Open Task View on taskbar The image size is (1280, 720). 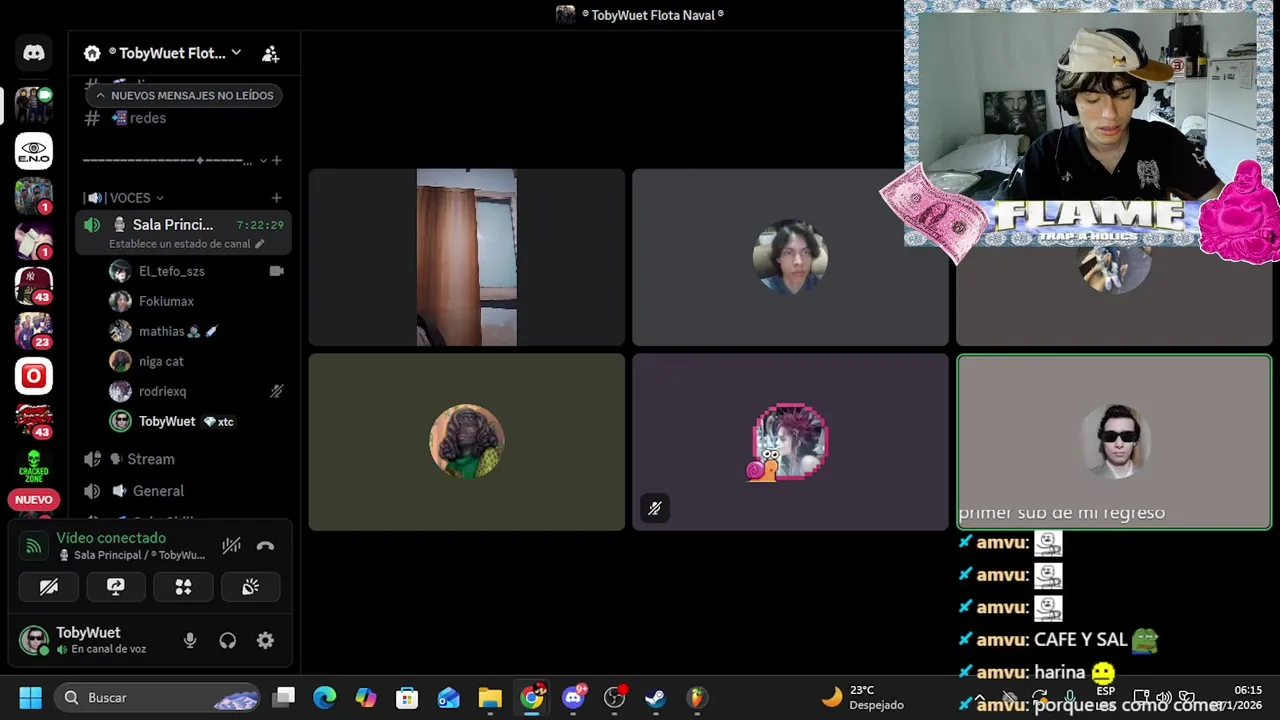pos(285,697)
